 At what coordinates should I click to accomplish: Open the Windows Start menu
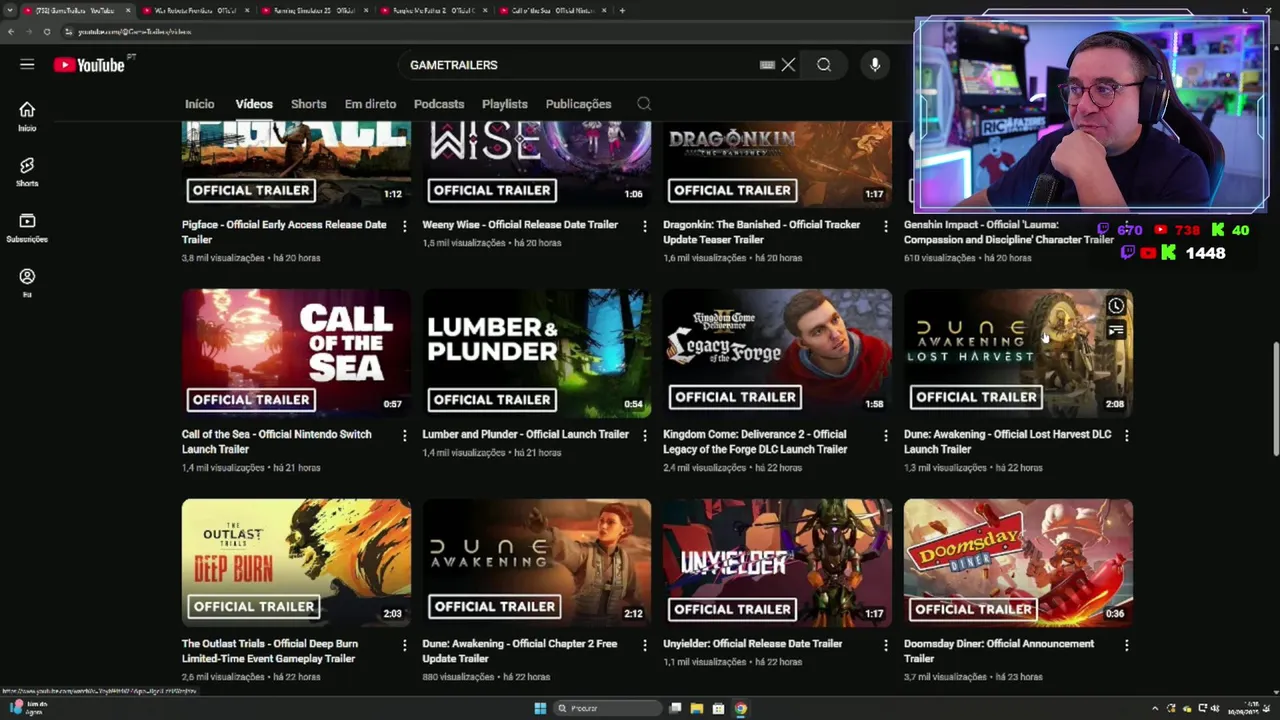540,708
